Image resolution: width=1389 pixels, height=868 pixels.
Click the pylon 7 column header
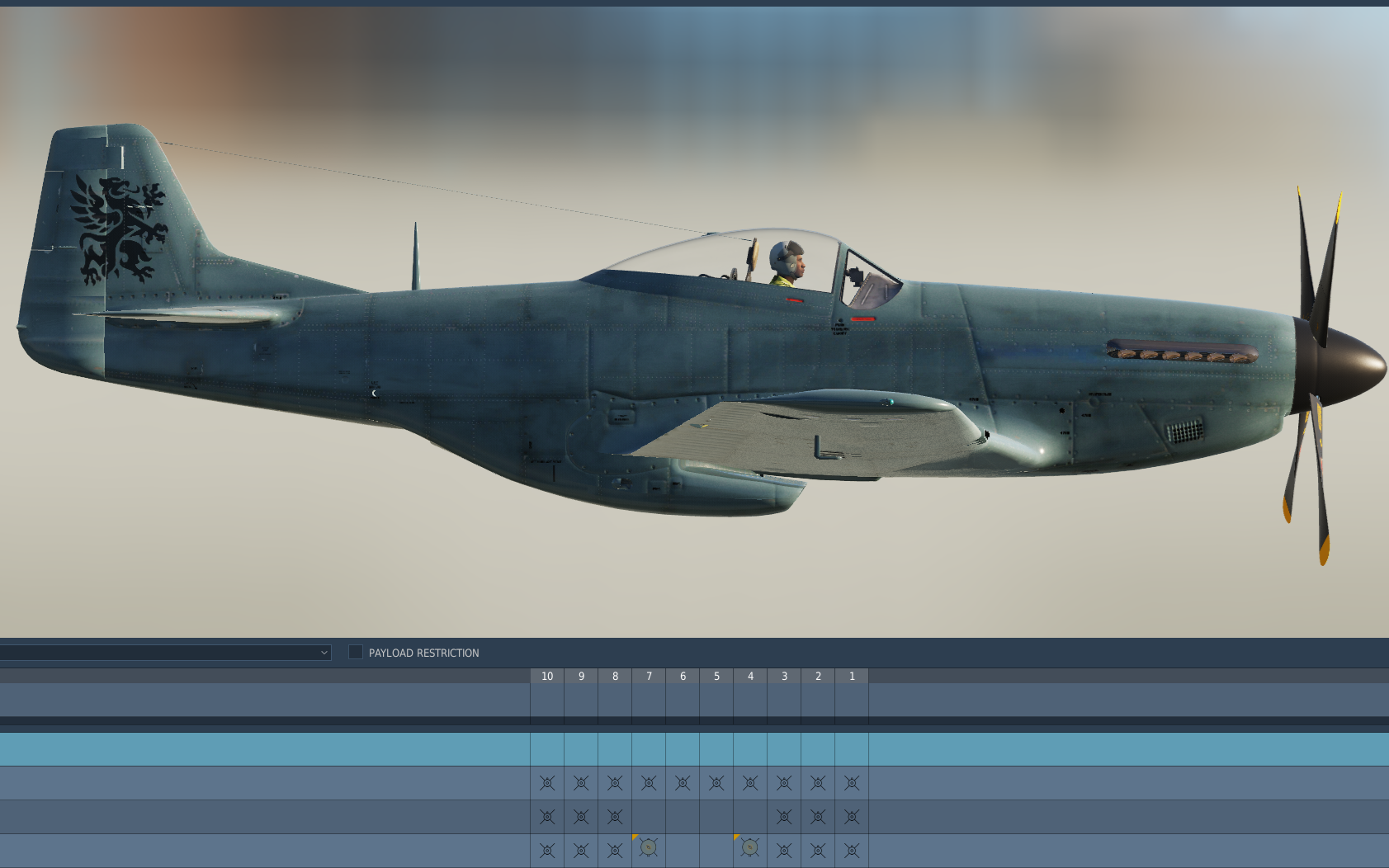[x=648, y=676]
